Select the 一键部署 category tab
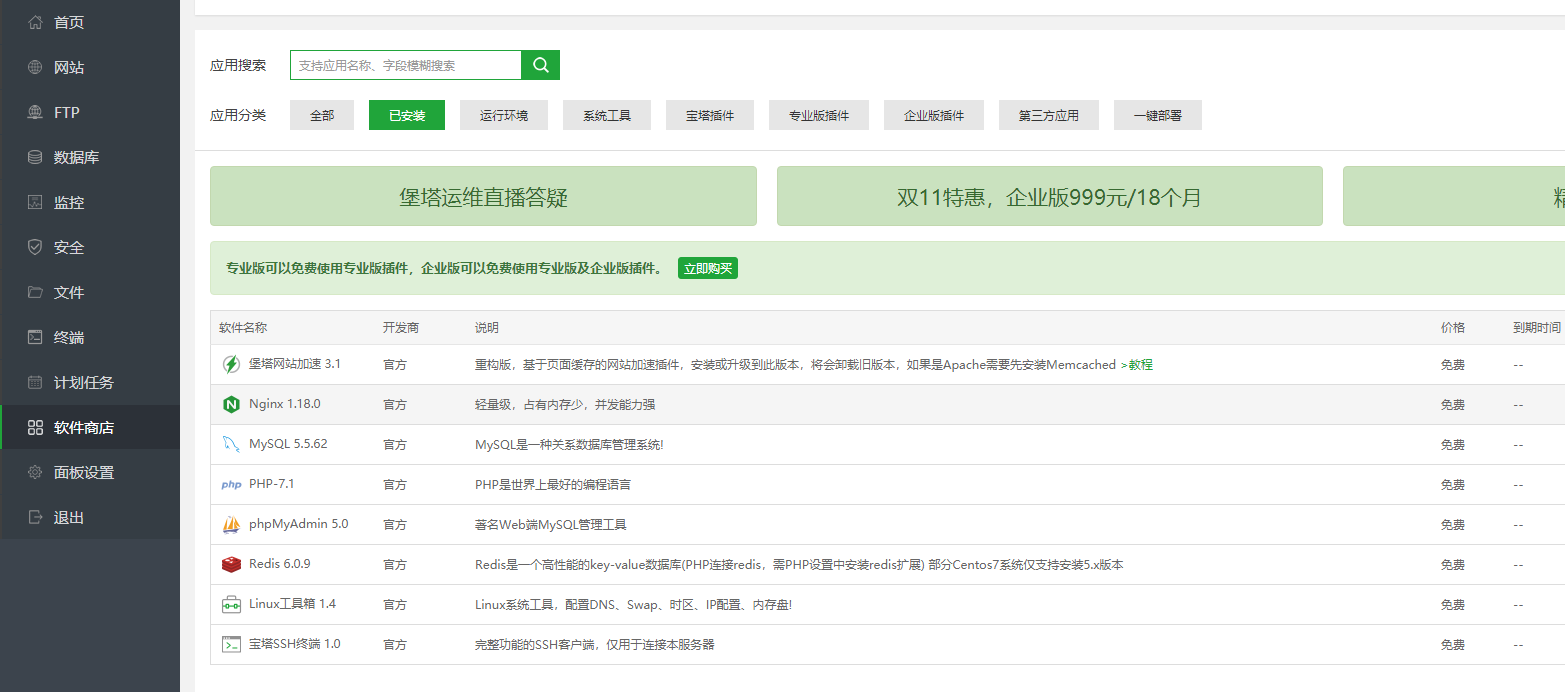The height and width of the screenshot is (692, 1565). coord(1158,115)
